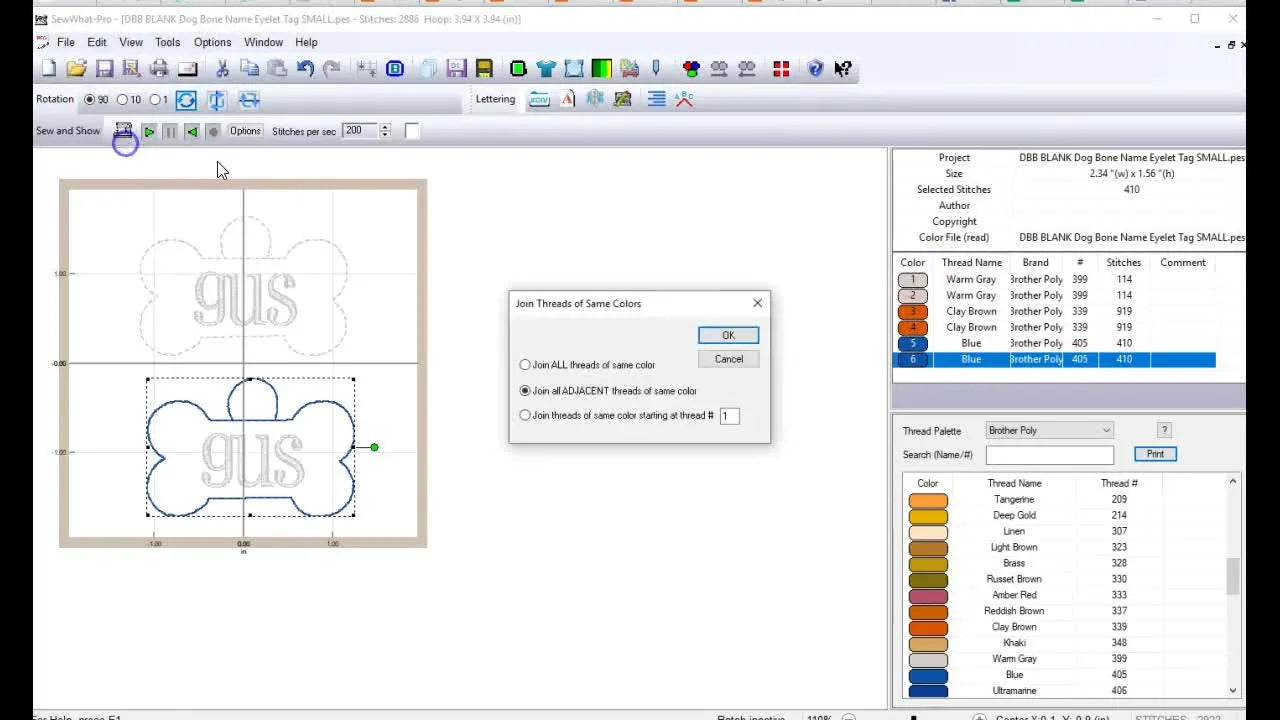Click the thread Search Name input field
Image resolution: width=1280 pixels, height=720 pixels.
[1050, 454]
